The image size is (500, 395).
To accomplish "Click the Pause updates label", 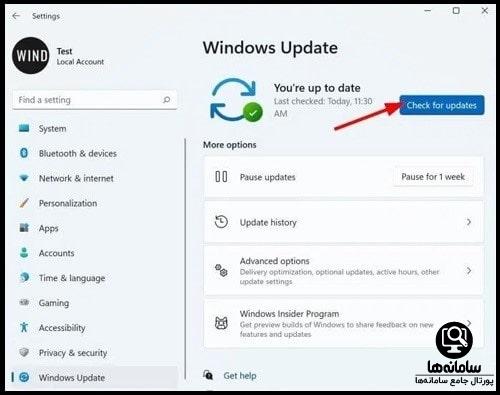I will pyautogui.click(x=268, y=177).
